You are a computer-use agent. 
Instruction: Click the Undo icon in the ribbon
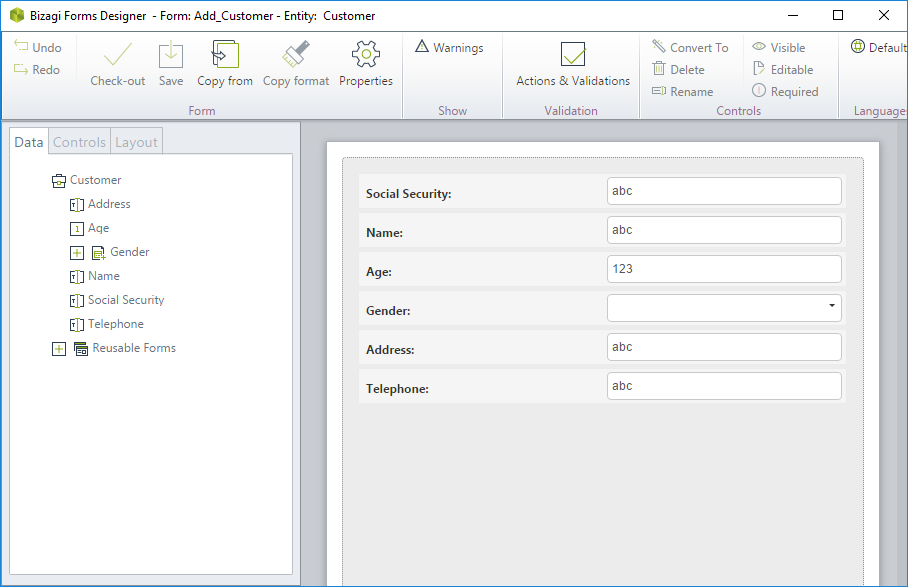(21, 46)
